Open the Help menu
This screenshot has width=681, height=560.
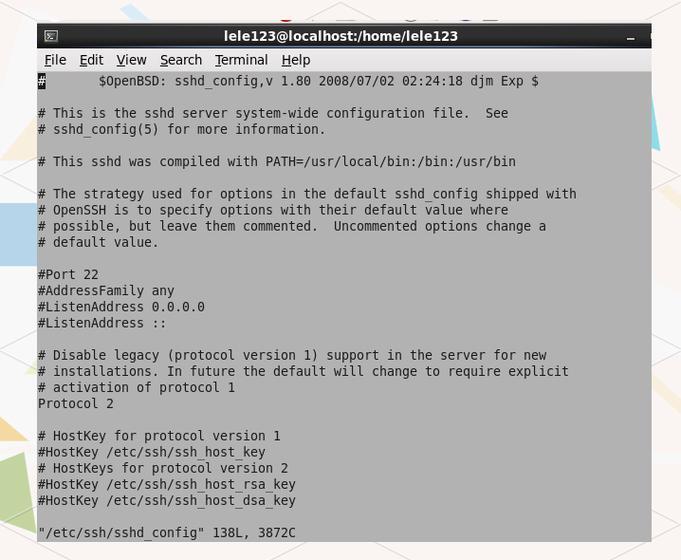(x=296, y=60)
